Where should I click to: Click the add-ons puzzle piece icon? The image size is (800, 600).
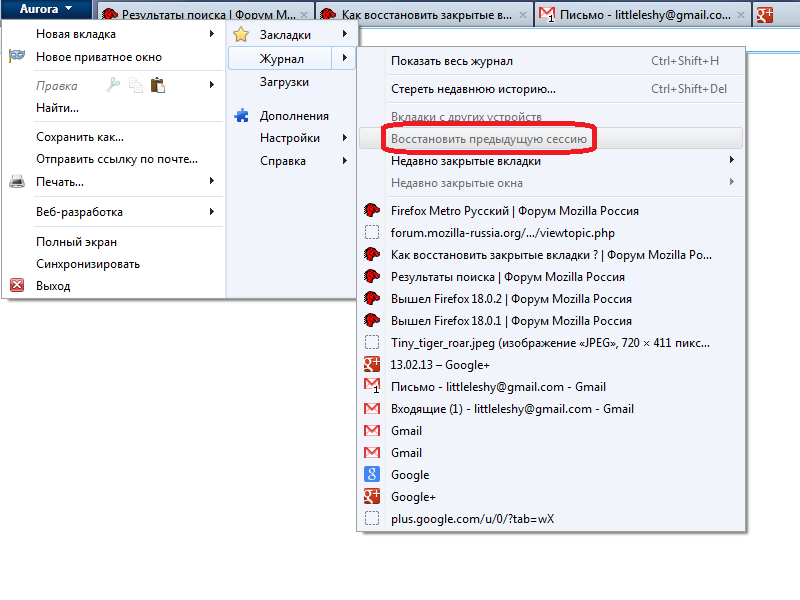[x=241, y=116]
